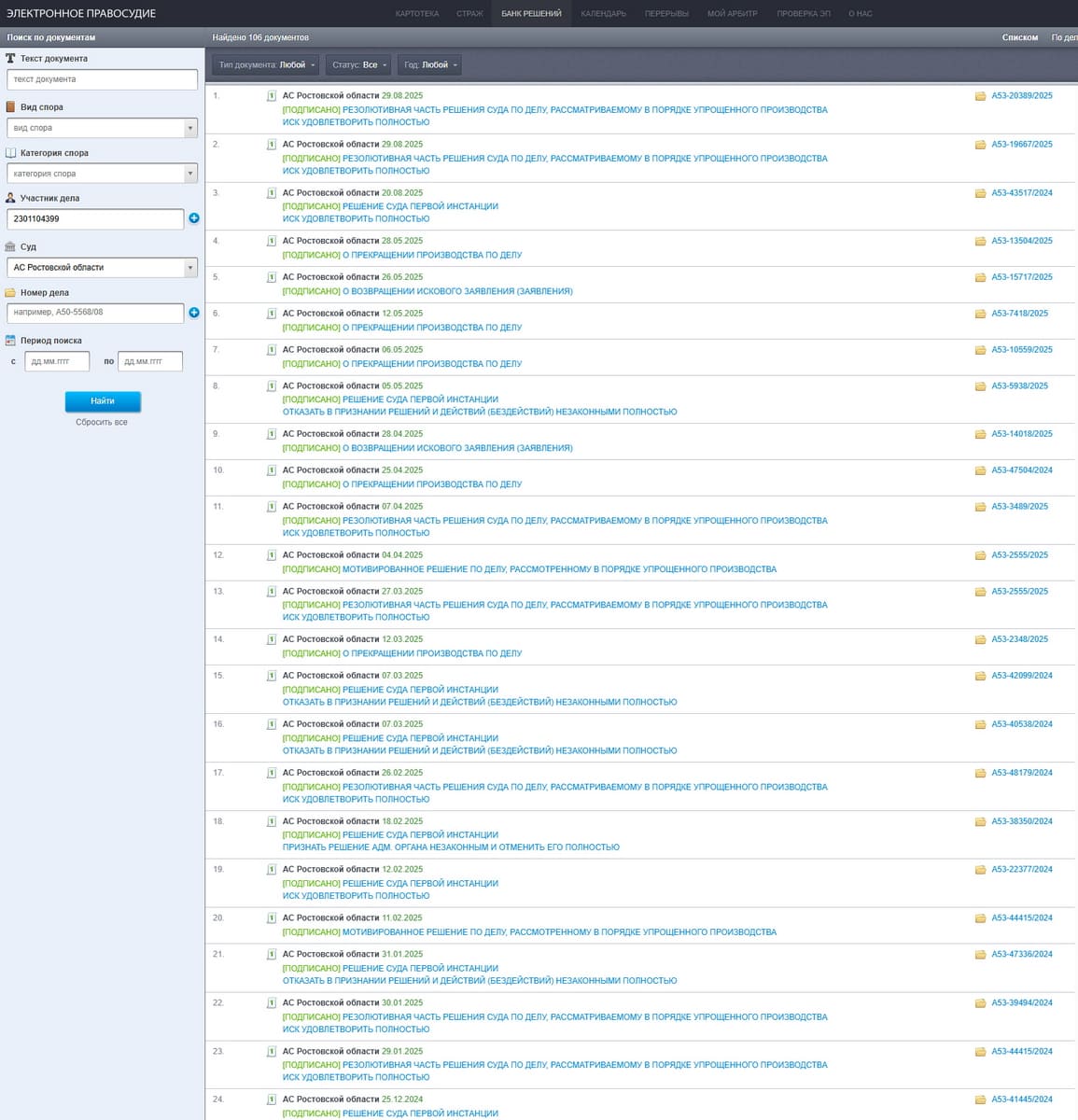Open case link А53-5938/2025
1078x1120 pixels.
click(x=1019, y=386)
